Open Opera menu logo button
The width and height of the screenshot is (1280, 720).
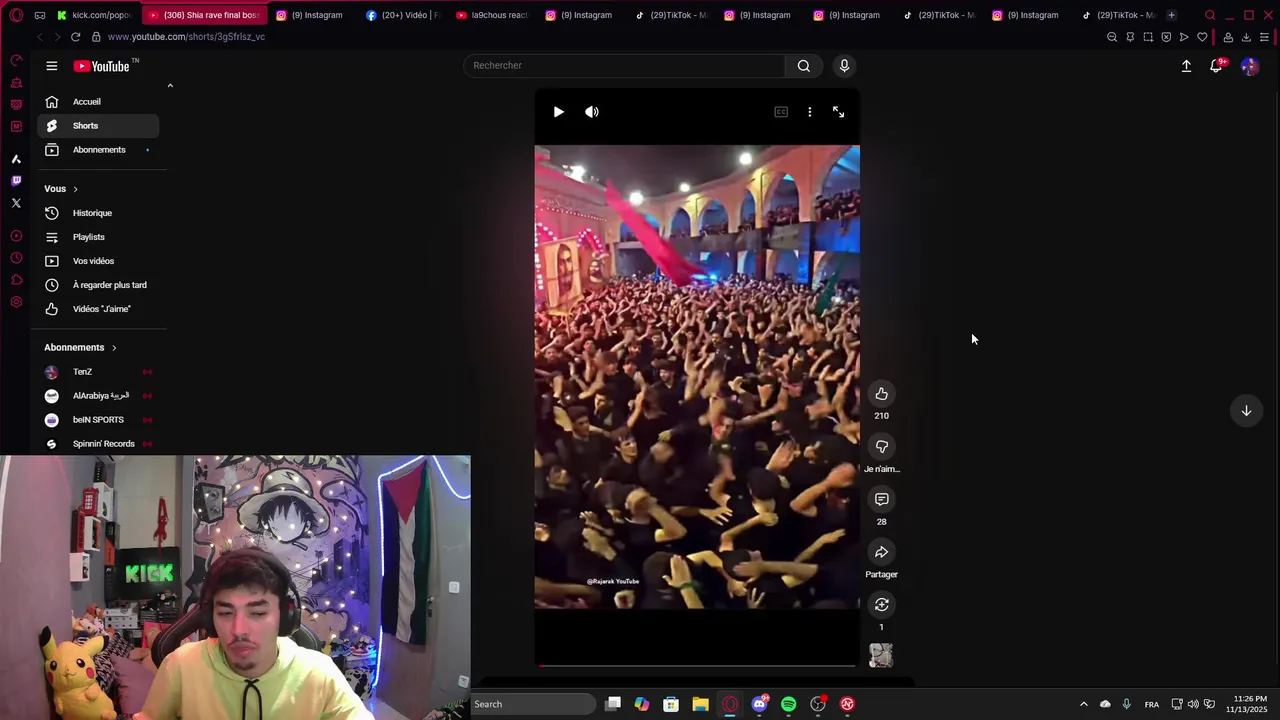pos(16,15)
